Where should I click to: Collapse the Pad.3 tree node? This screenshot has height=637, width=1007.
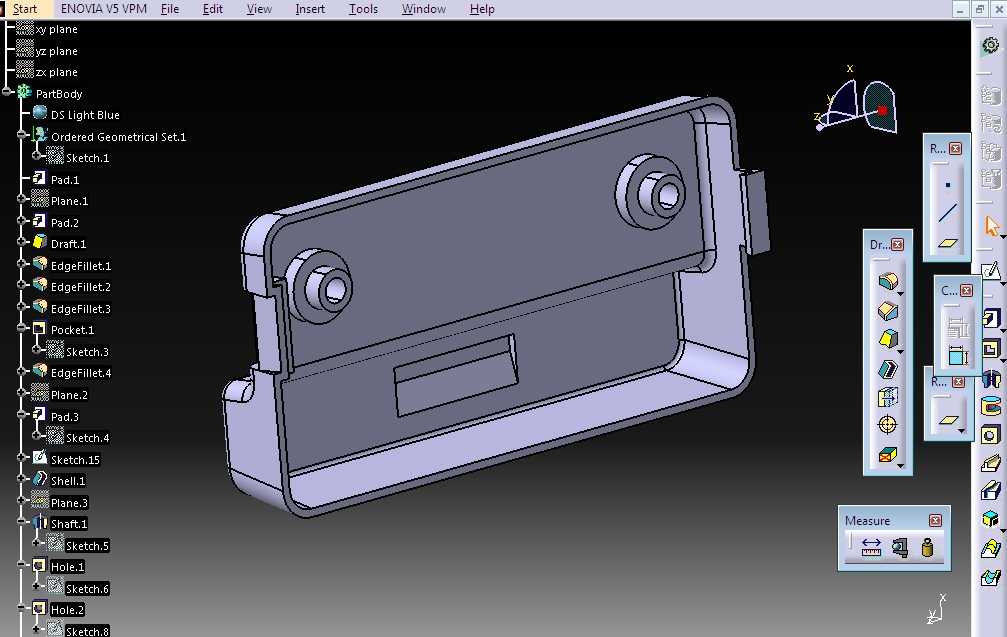[22, 414]
